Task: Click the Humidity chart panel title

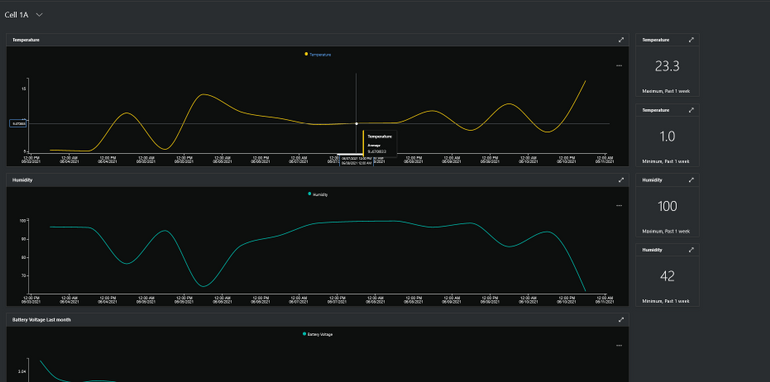Action: click(23, 180)
